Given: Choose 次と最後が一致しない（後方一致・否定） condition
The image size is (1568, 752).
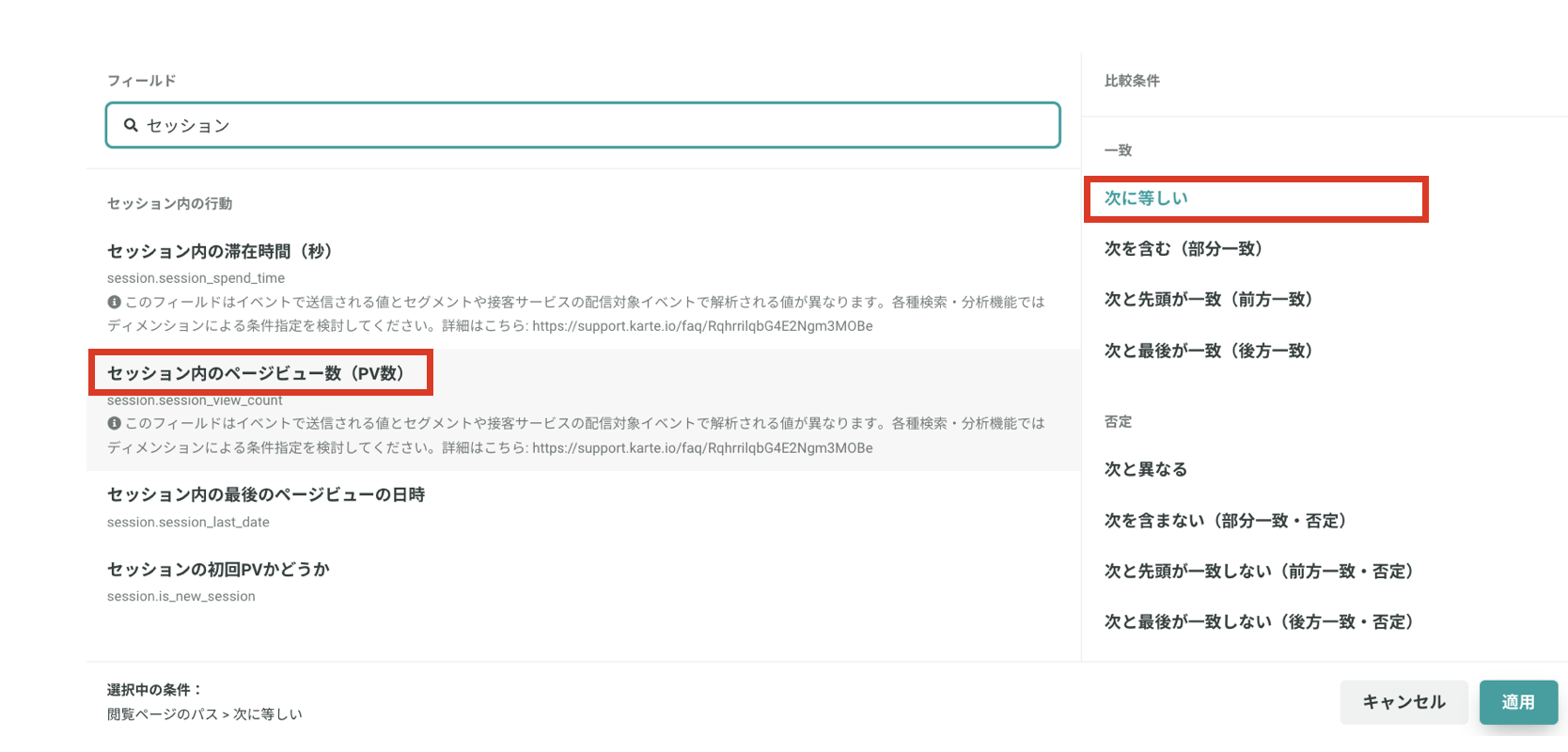Looking at the screenshot, I should [1260, 621].
